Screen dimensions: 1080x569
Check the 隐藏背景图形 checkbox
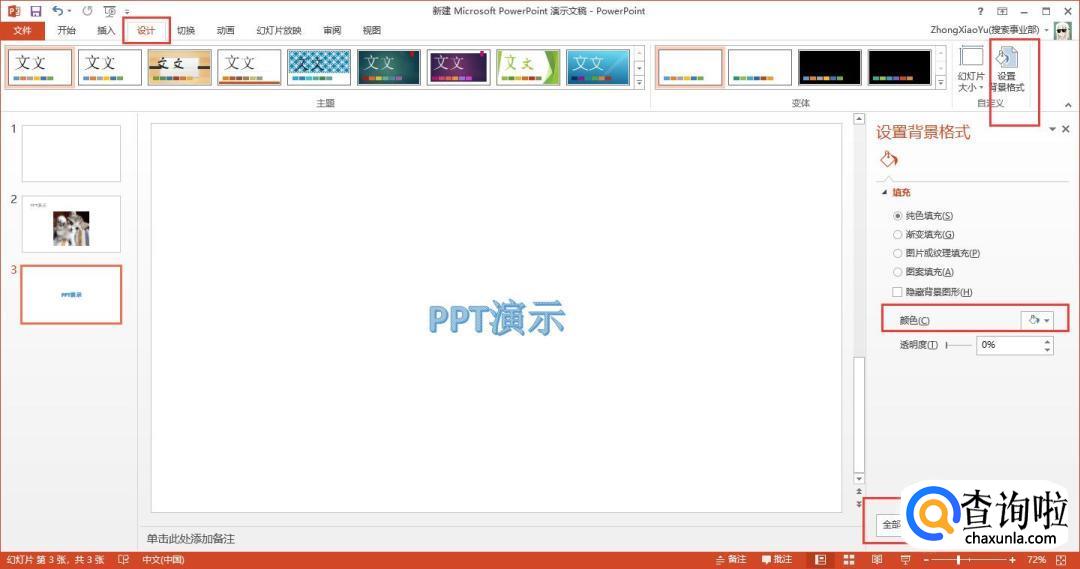897,292
